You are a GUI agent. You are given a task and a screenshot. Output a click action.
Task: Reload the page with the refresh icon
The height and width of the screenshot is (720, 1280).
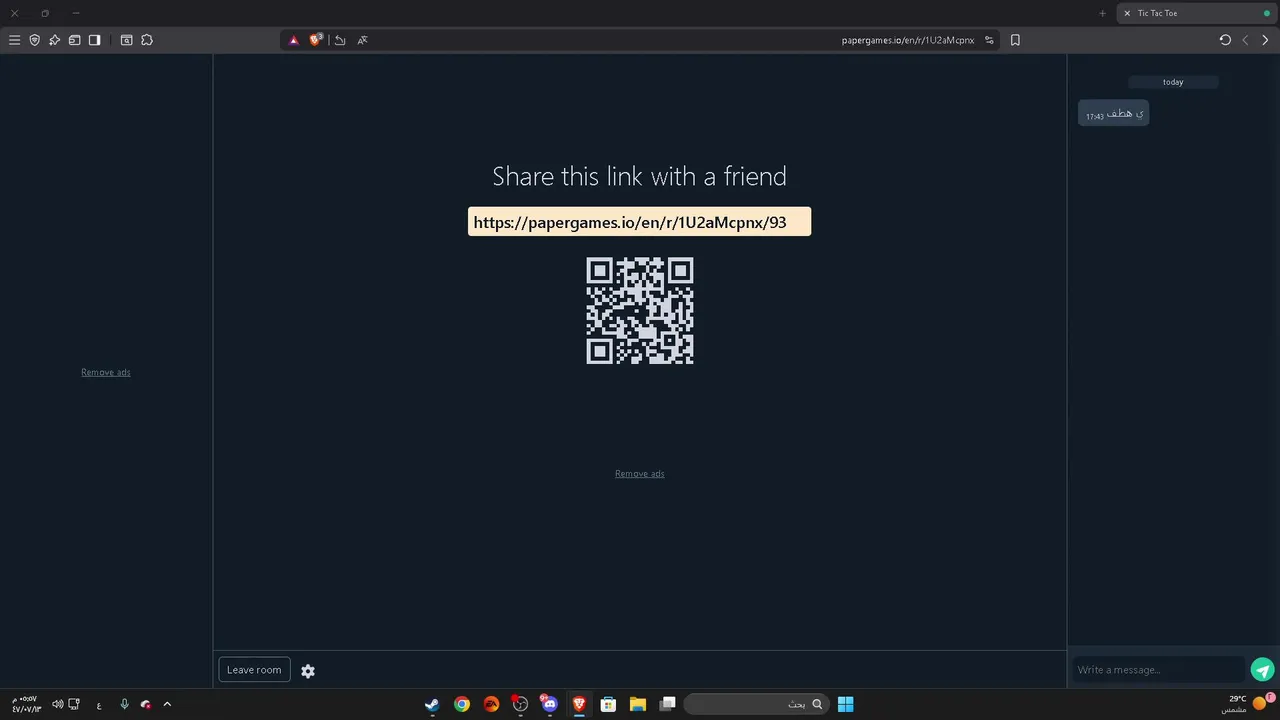[x=1225, y=40]
